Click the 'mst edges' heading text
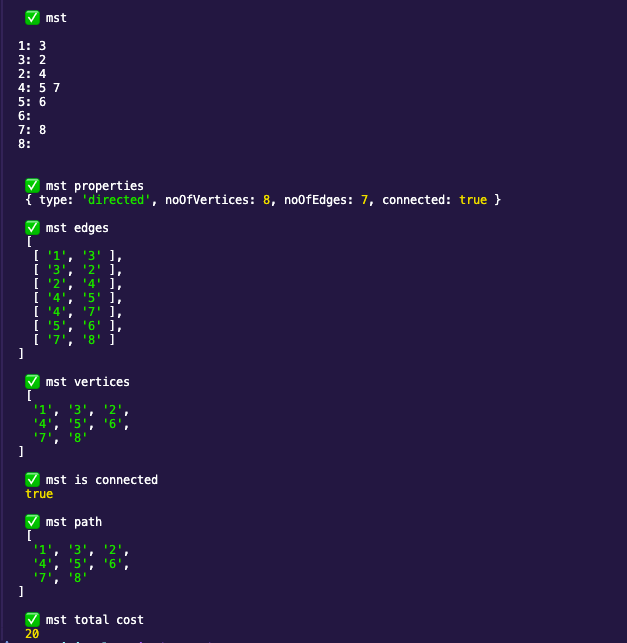The width and height of the screenshot is (627, 643). [x=77, y=228]
